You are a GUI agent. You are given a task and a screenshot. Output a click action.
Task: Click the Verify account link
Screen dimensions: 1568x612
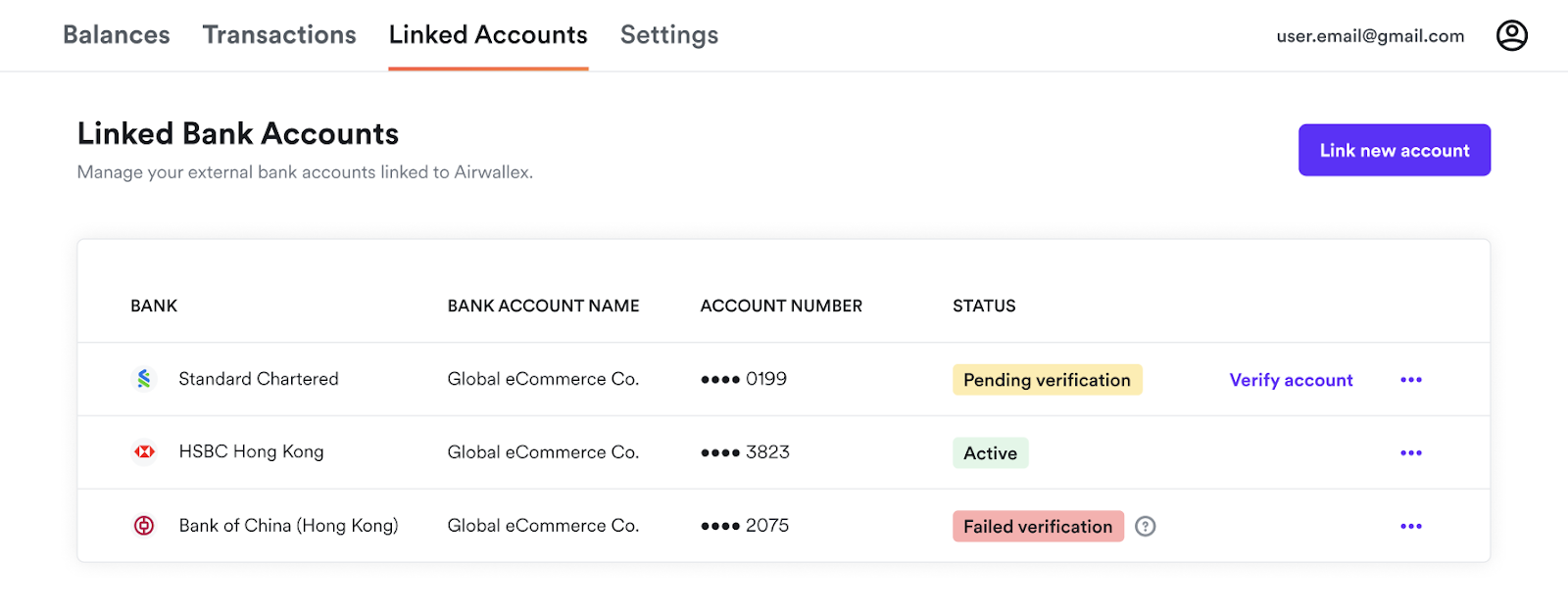coord(1291,380)
